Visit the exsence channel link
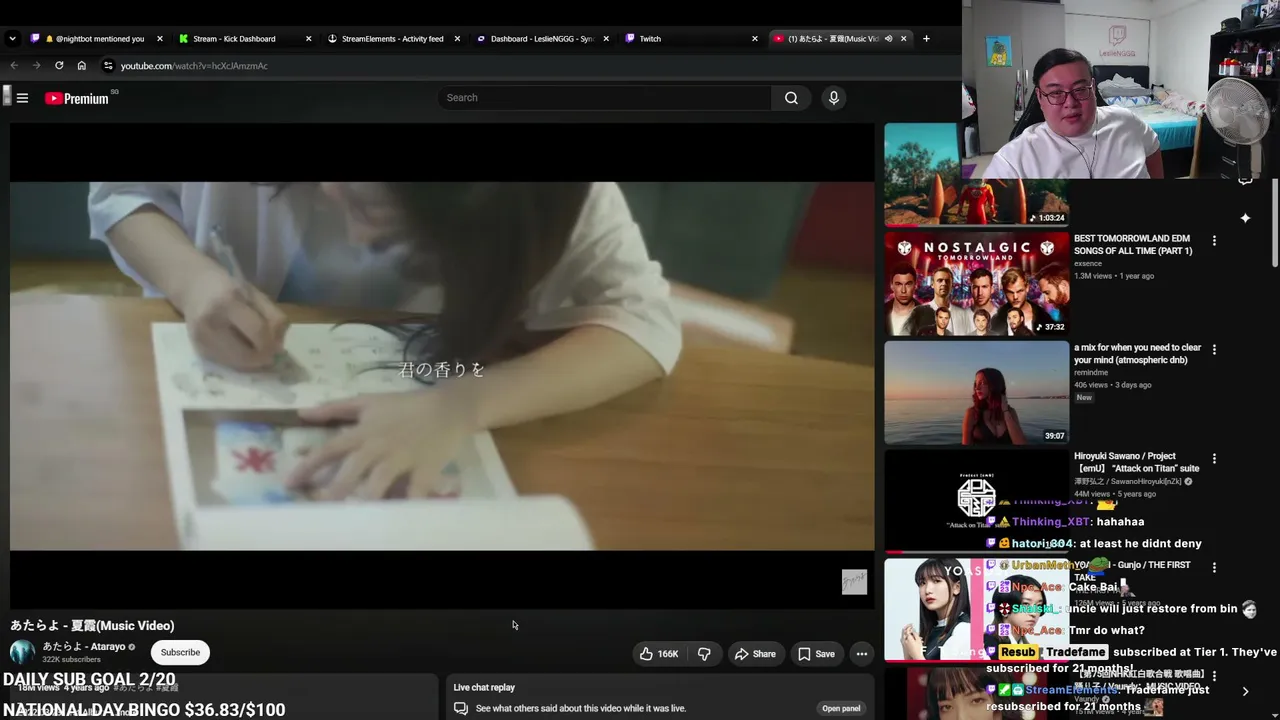This screenshot has height=720, width=1280. click(x=1088, y=264)
